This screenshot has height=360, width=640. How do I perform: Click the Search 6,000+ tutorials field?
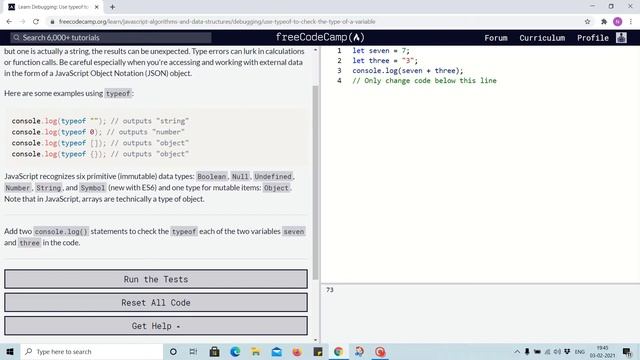[x=111, y=38]
